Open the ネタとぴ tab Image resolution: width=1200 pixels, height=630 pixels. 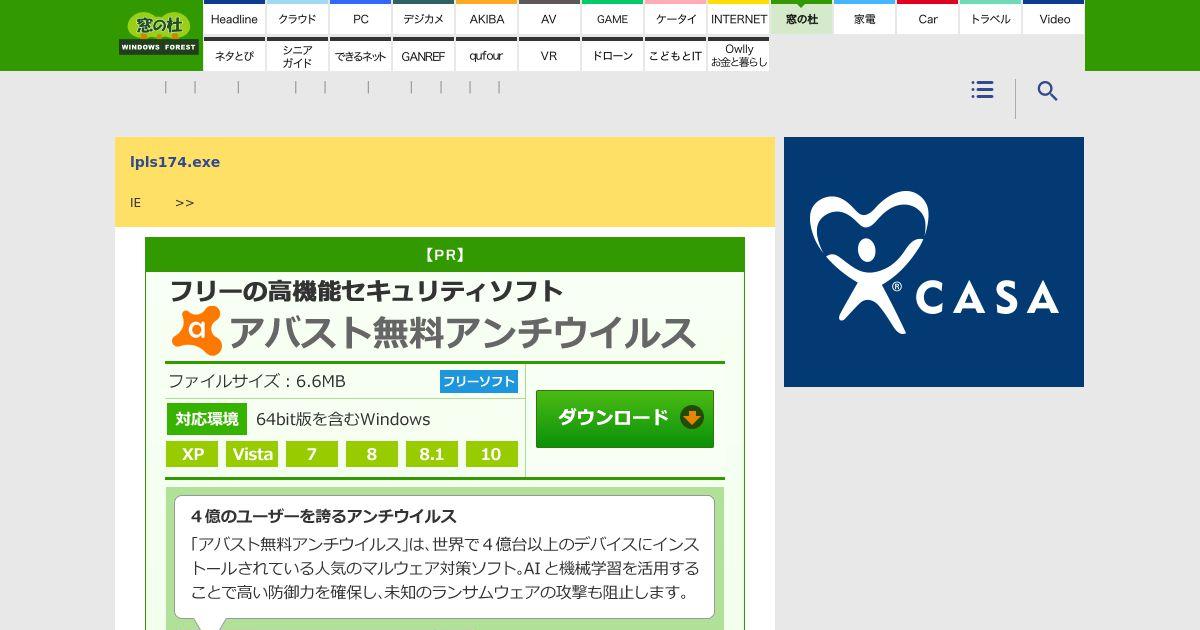click(234, 54)
